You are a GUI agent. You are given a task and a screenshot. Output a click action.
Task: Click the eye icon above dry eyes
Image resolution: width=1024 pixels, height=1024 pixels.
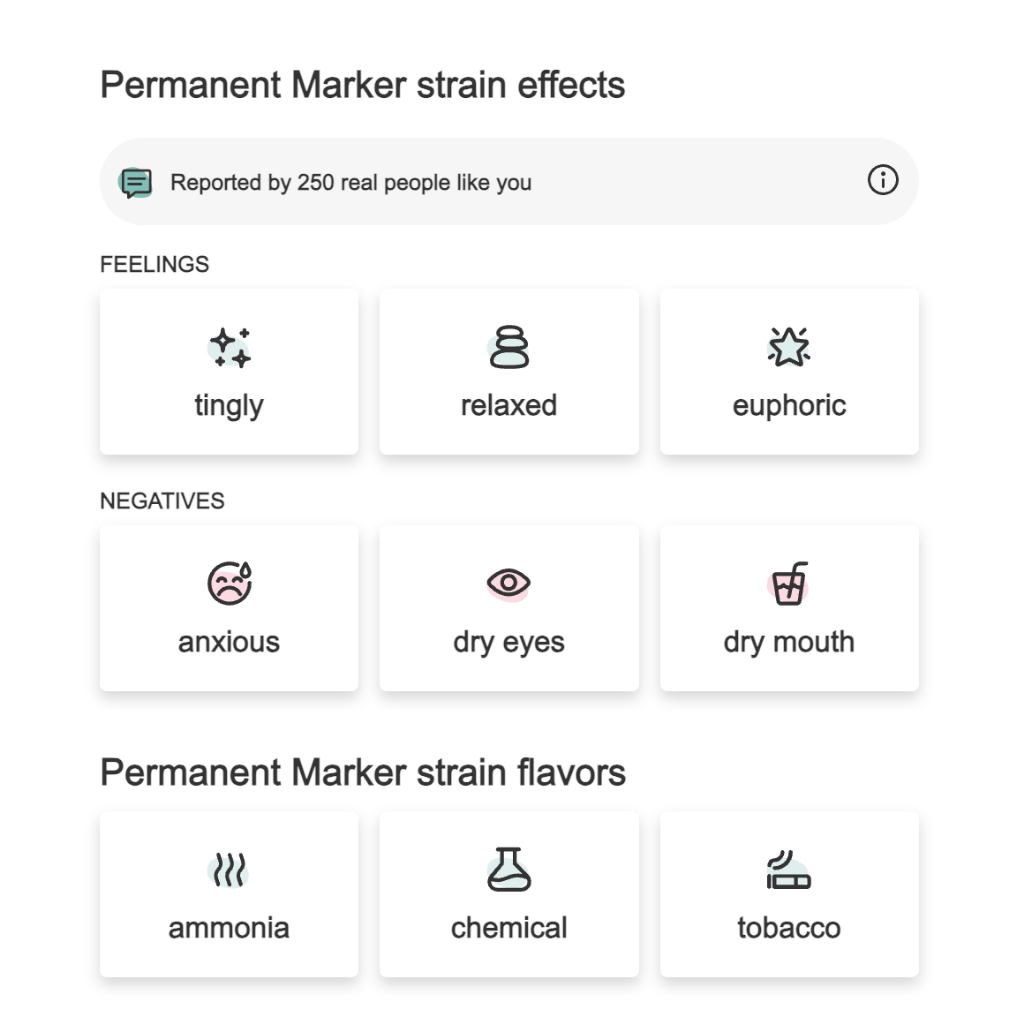tap(509, 583)
